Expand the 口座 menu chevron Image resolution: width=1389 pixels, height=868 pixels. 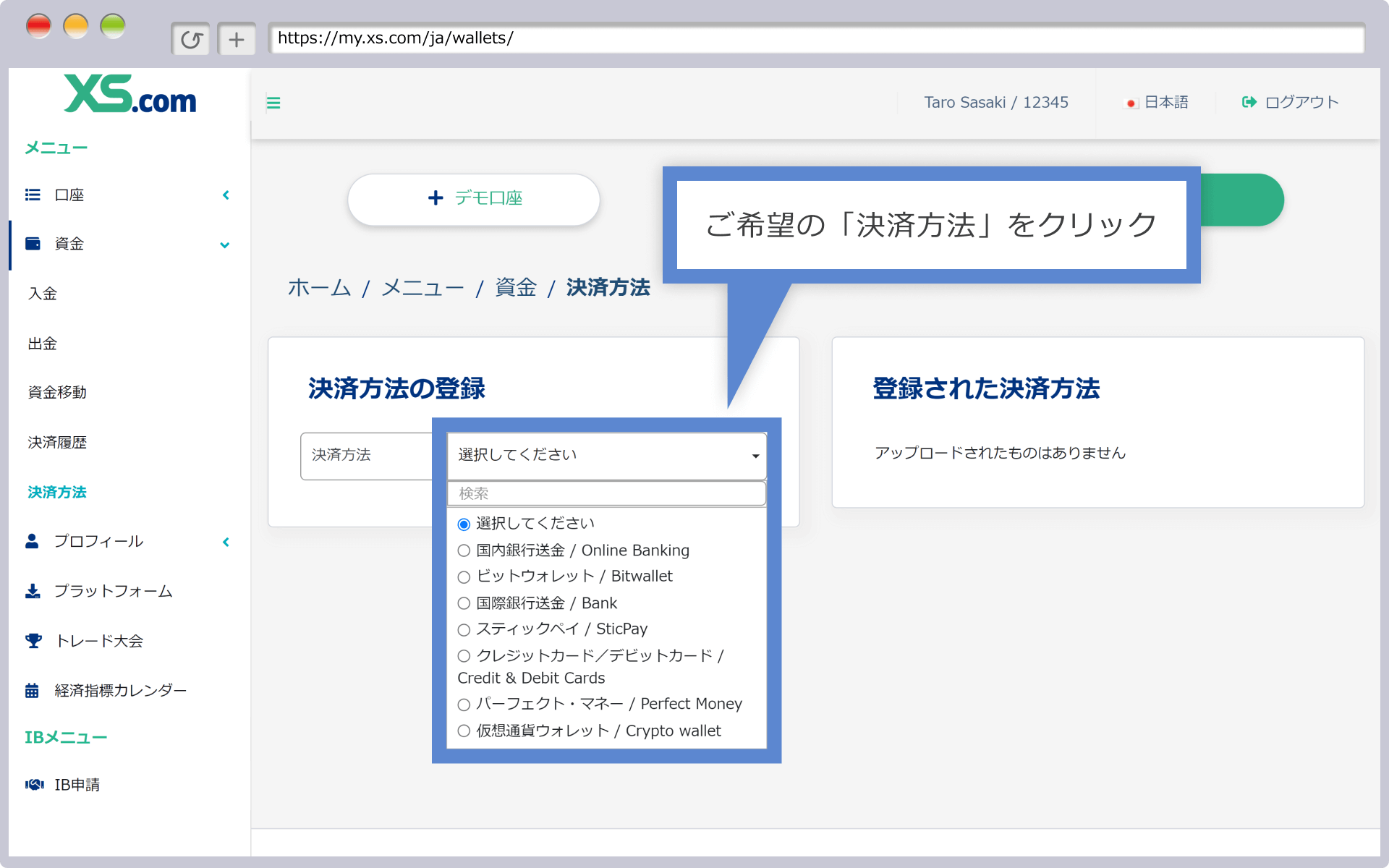226,195
